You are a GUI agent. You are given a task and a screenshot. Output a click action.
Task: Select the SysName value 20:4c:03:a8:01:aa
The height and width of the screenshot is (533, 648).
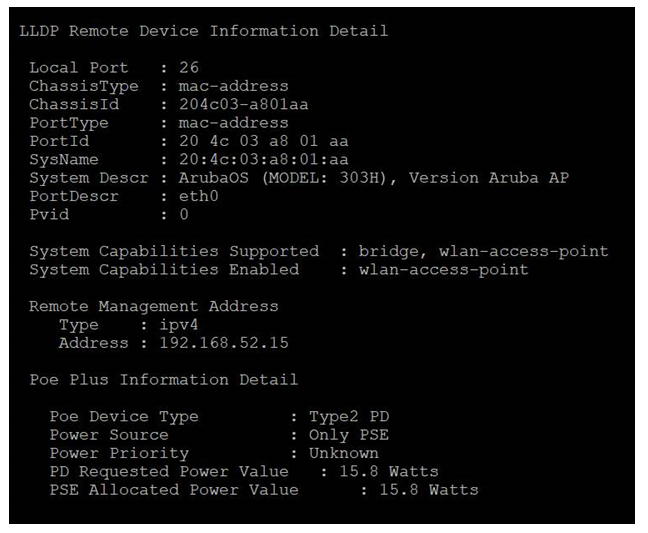coord(264,159)
